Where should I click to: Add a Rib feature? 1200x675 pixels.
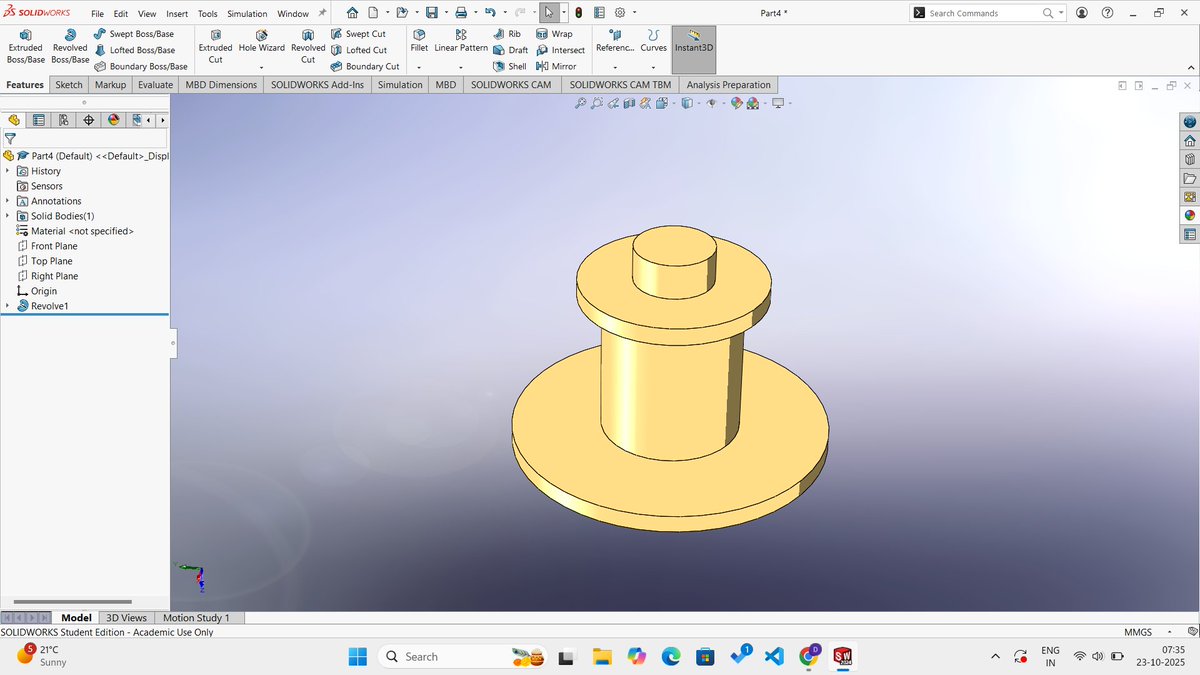pos(507,34)
